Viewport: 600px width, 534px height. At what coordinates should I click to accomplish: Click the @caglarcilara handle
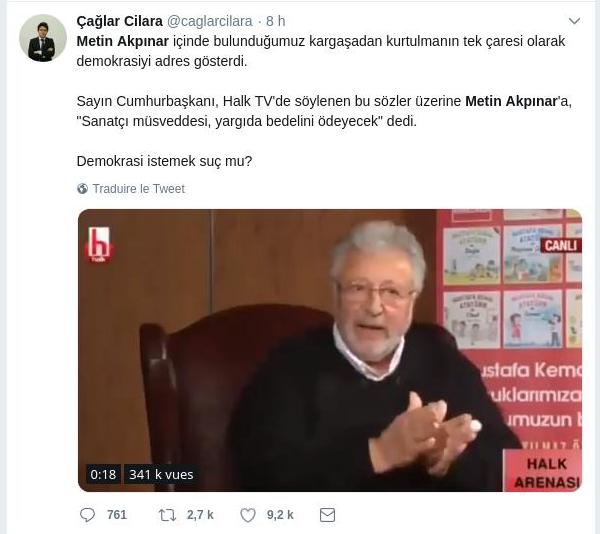click(x=210, y=21)
